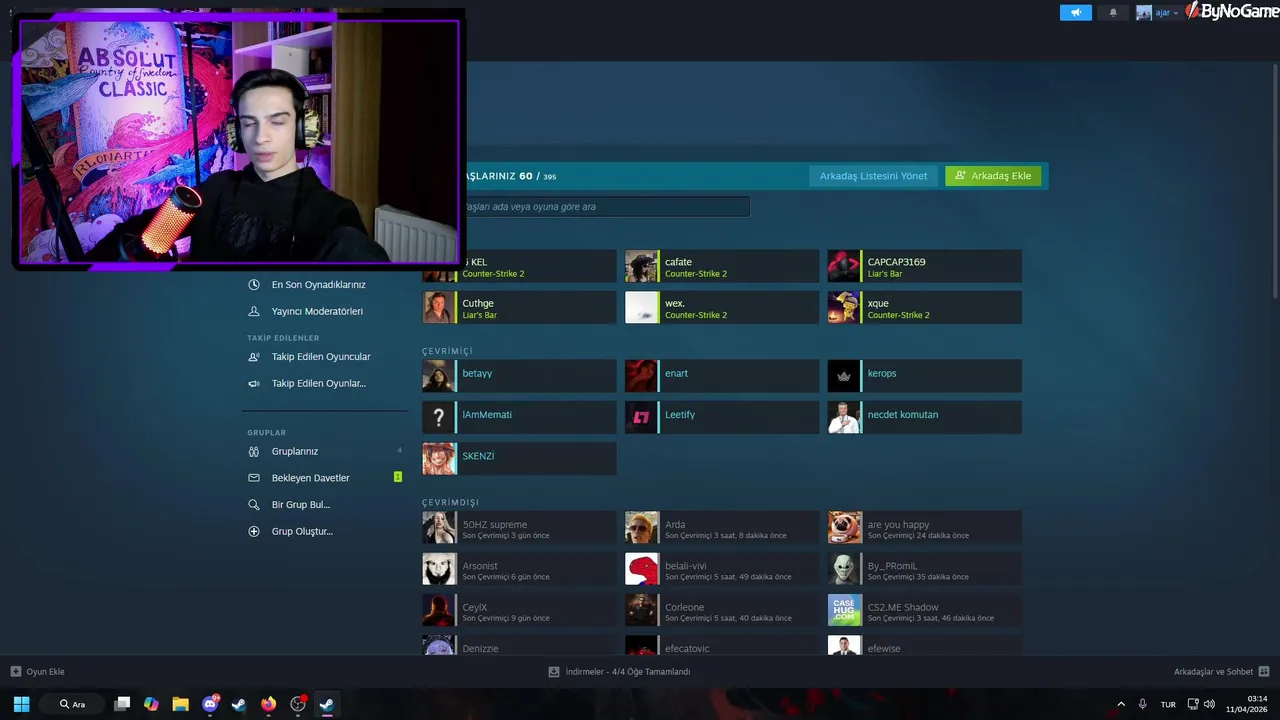Open the Windows Start menu
This screenshot has height=720, width=1280.
point(21,704)
